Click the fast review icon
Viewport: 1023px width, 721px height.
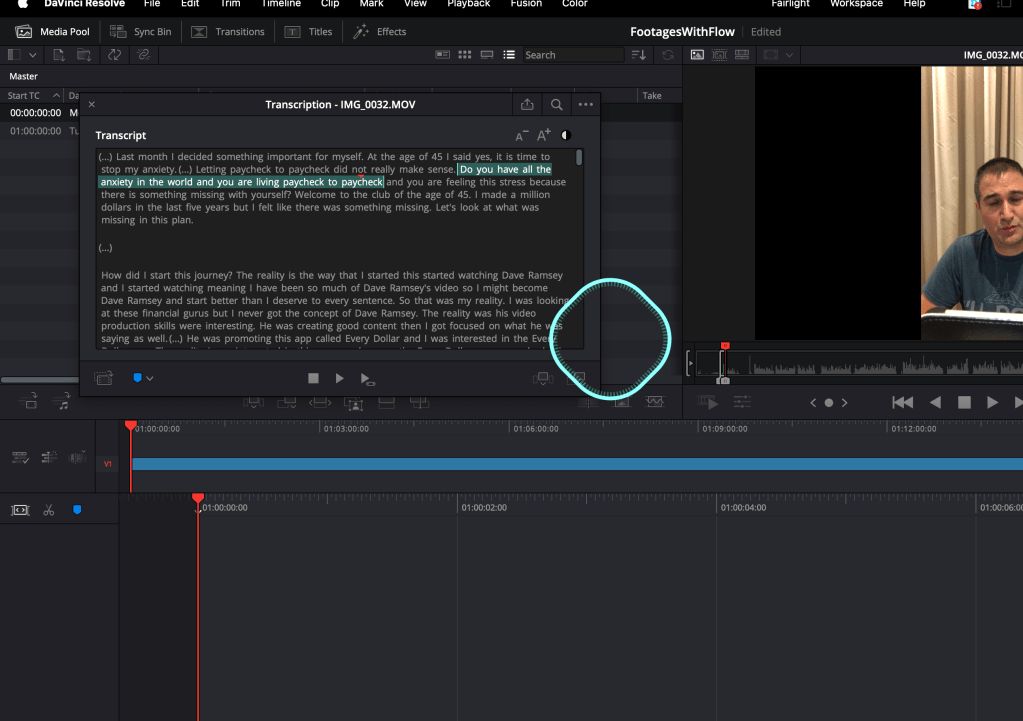[x=709, y=403]
